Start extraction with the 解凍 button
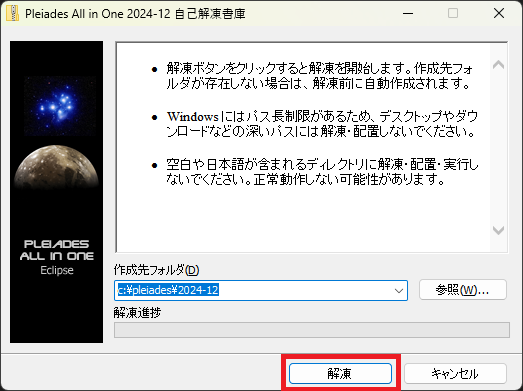523x391 pixels. point(340,374)
